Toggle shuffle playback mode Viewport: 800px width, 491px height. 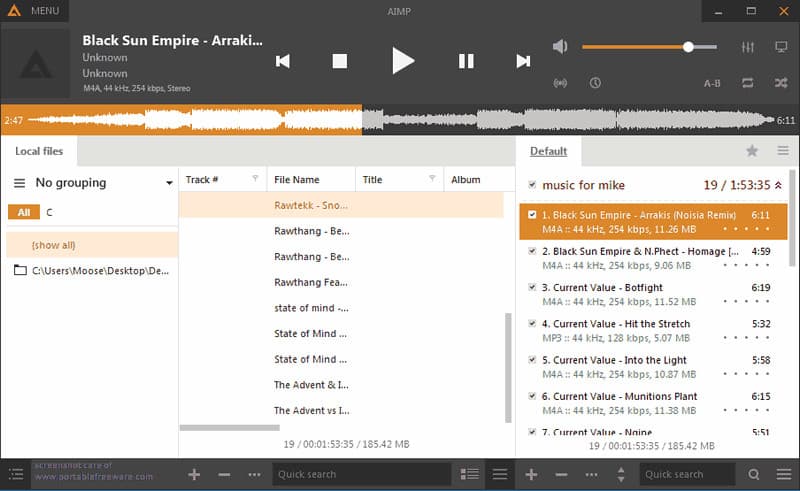(781, 83)
